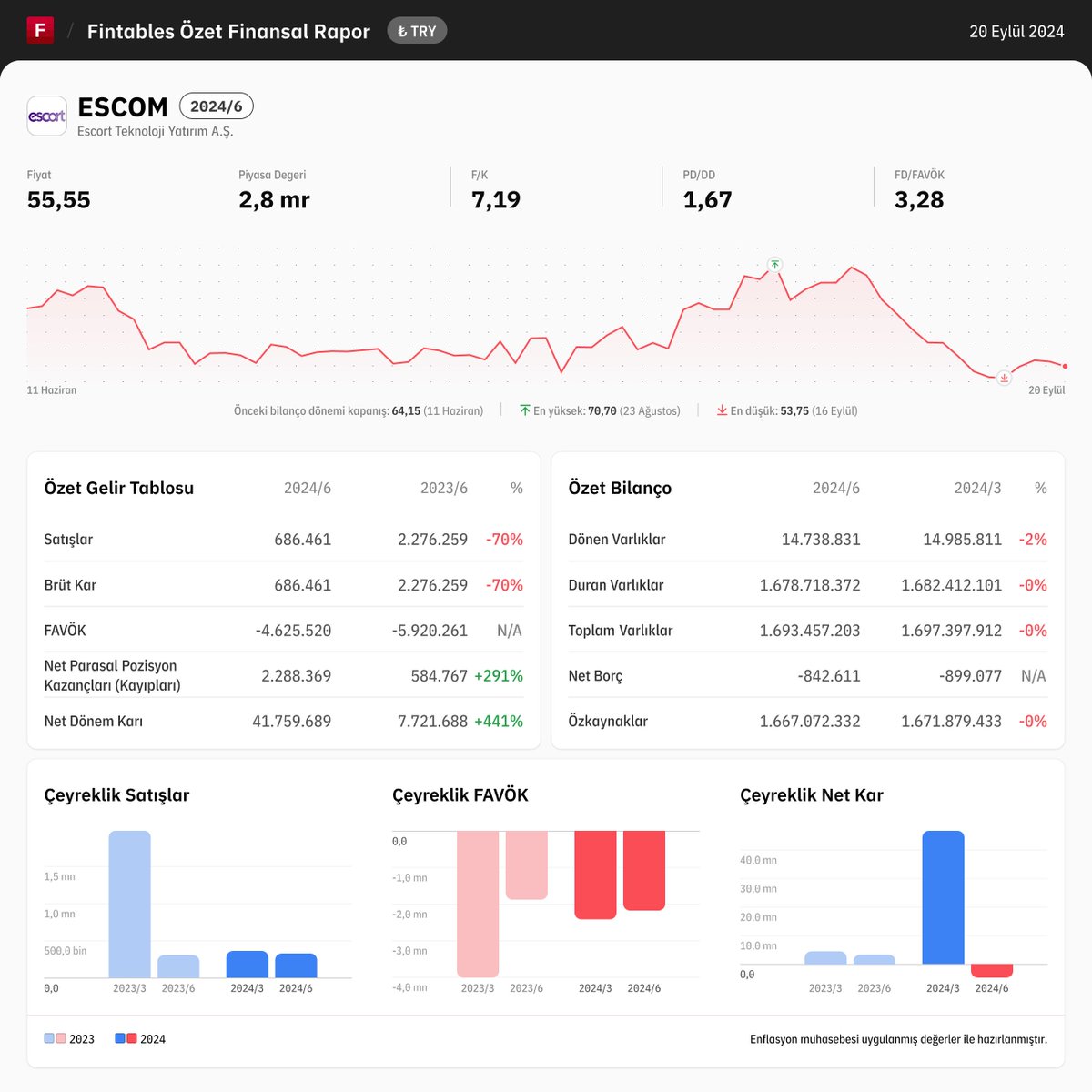Click the negative 2024/6 bar in Çeyreklik Net Kar
The height and width of the screenshot is (1092, 1092).
[992, 971]
